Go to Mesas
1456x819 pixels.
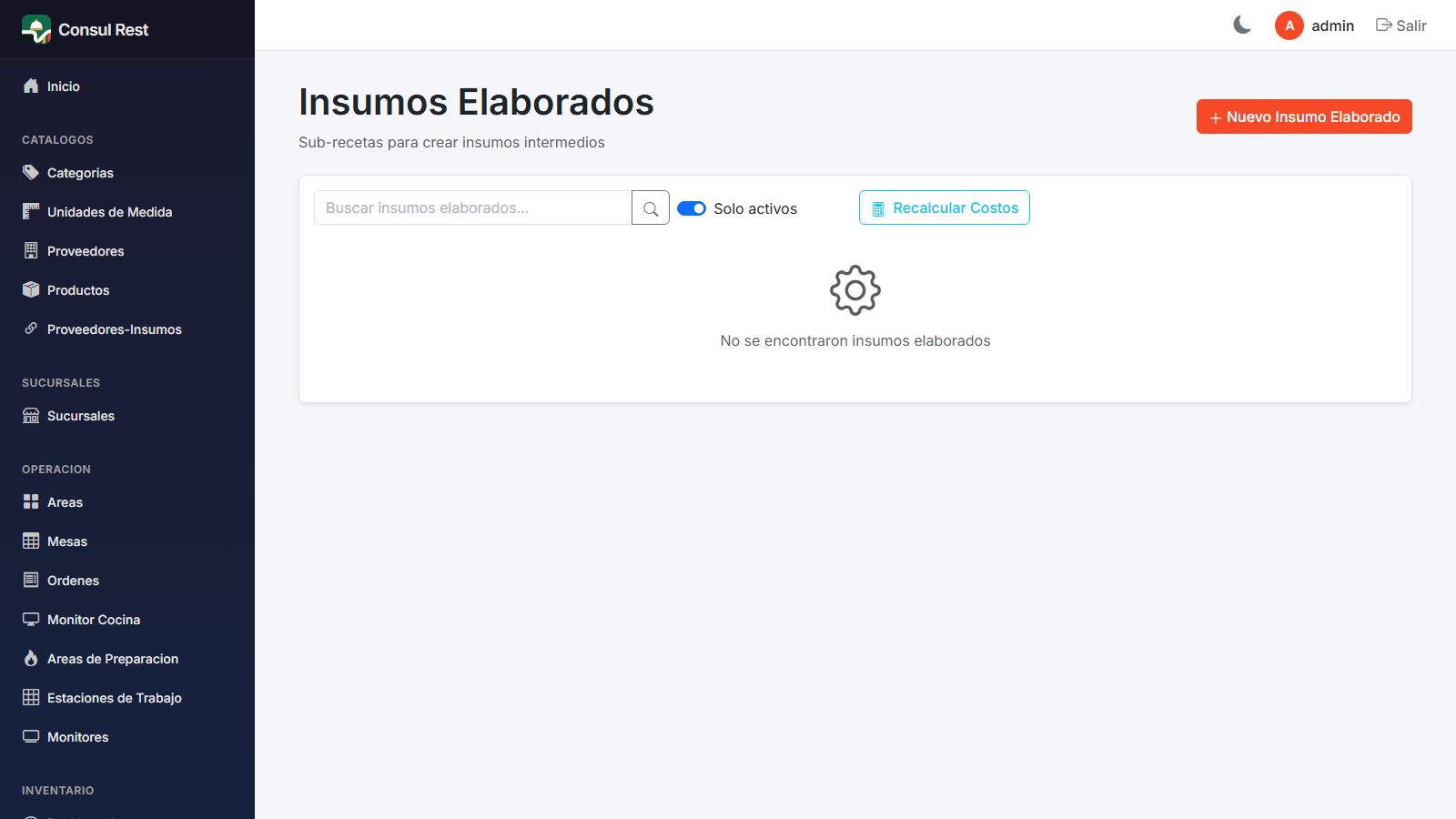point(127,541)
